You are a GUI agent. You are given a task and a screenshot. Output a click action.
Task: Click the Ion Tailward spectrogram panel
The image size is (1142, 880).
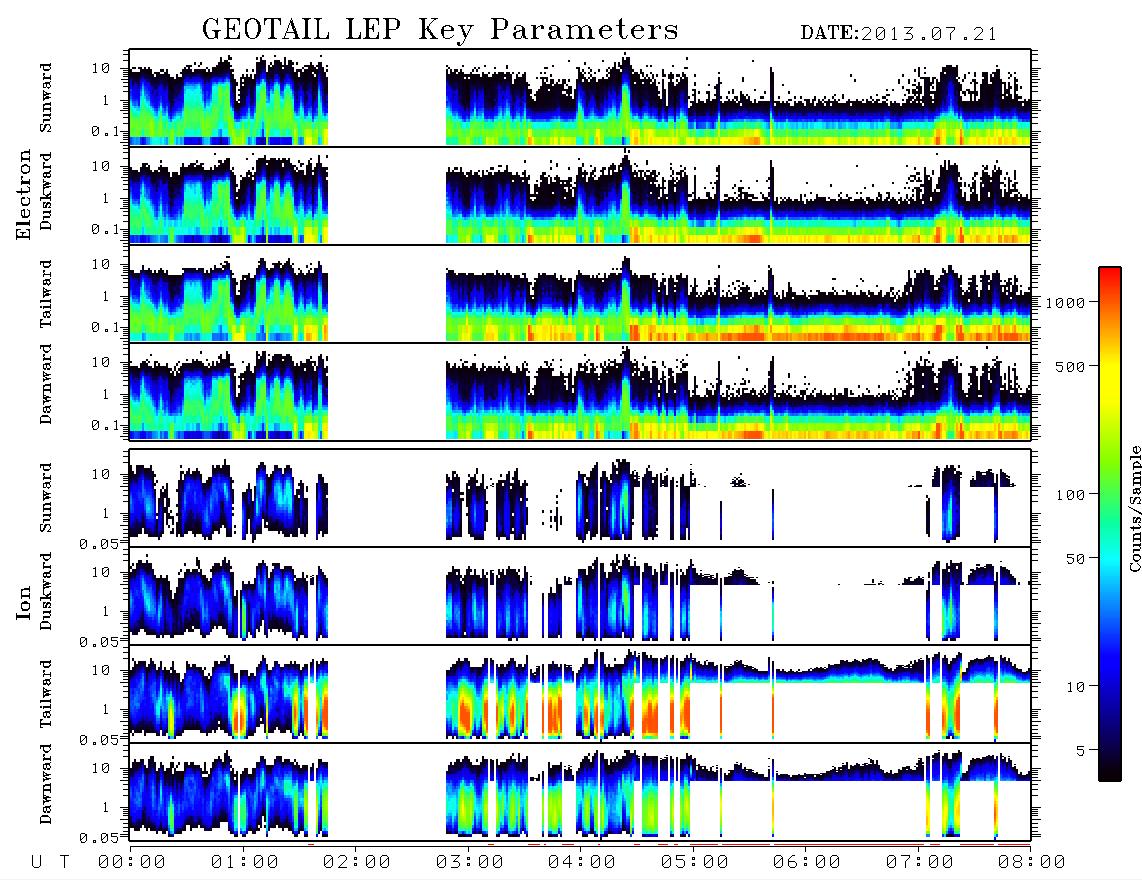(x=580, y=694)
